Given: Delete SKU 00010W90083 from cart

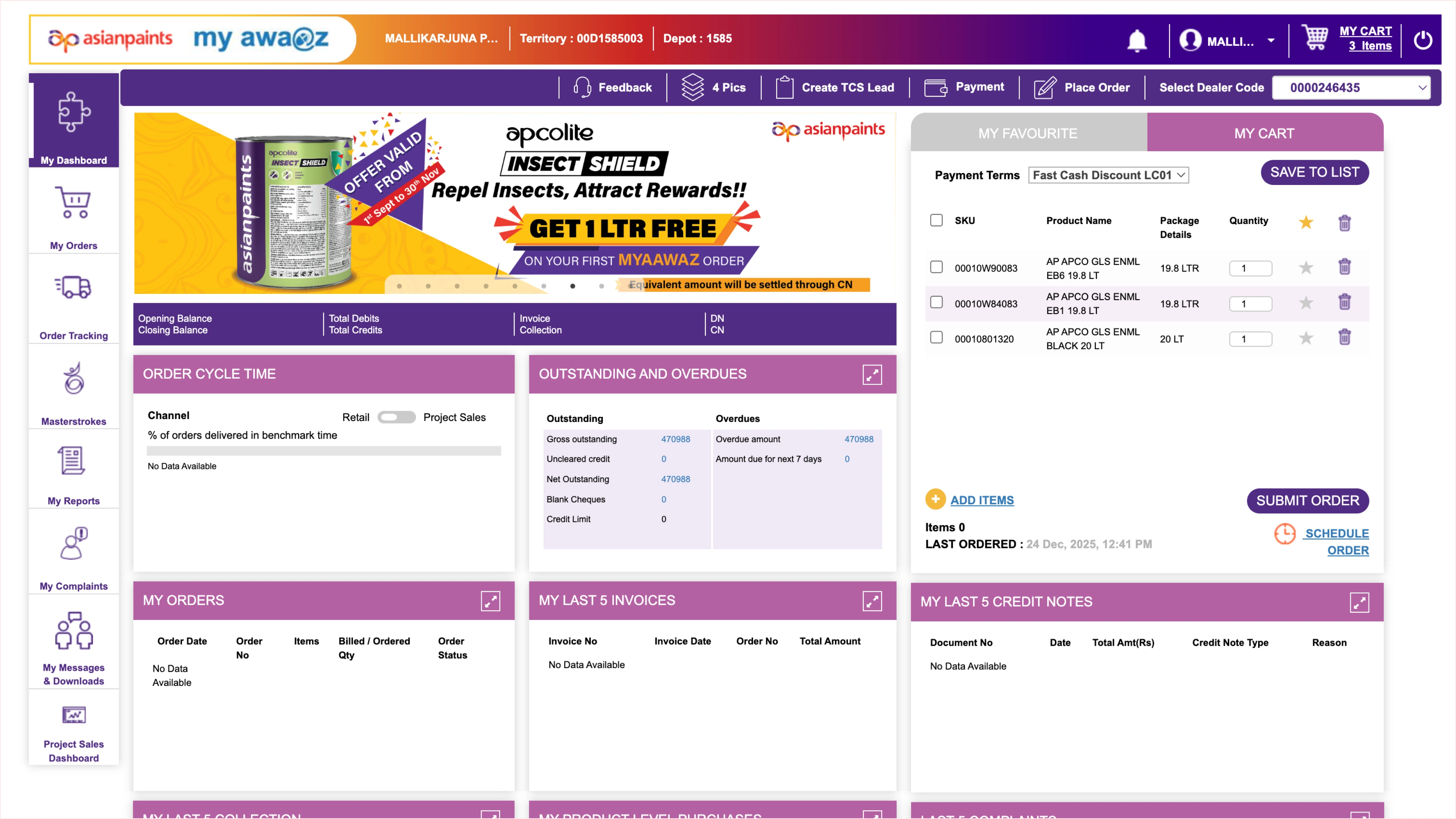Looking at the screenshot, I should (x=1345, y=266).
